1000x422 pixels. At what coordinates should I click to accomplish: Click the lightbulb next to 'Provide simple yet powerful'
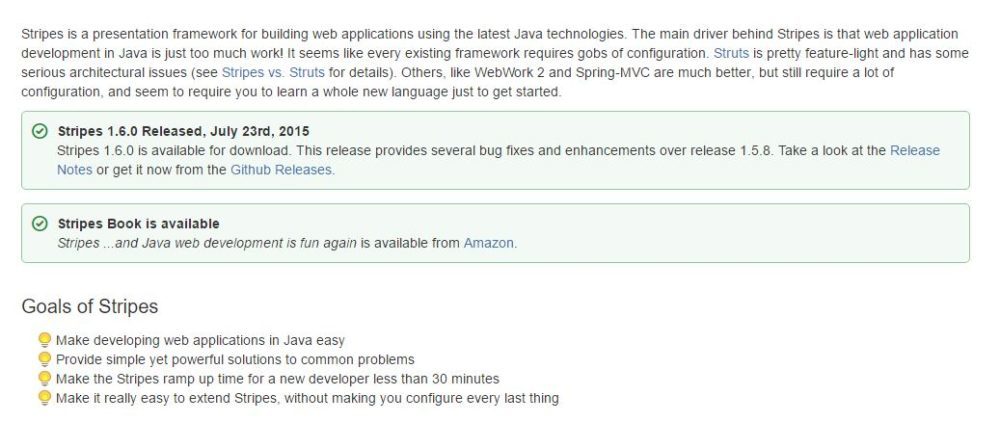(x=44, y=359)
